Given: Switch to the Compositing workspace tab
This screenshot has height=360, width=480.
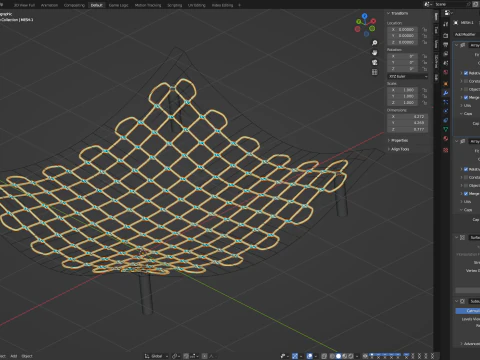Looking at the screenshot, I should [74, 5].
